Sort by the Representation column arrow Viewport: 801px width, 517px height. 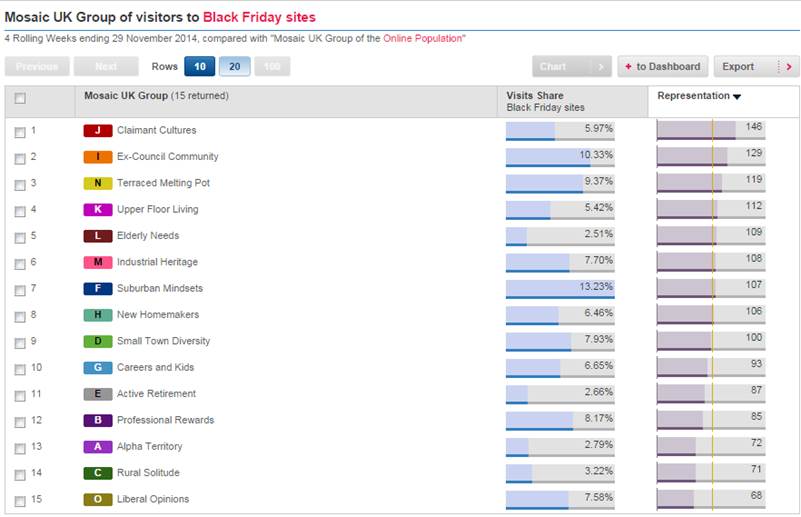[737, 97]
